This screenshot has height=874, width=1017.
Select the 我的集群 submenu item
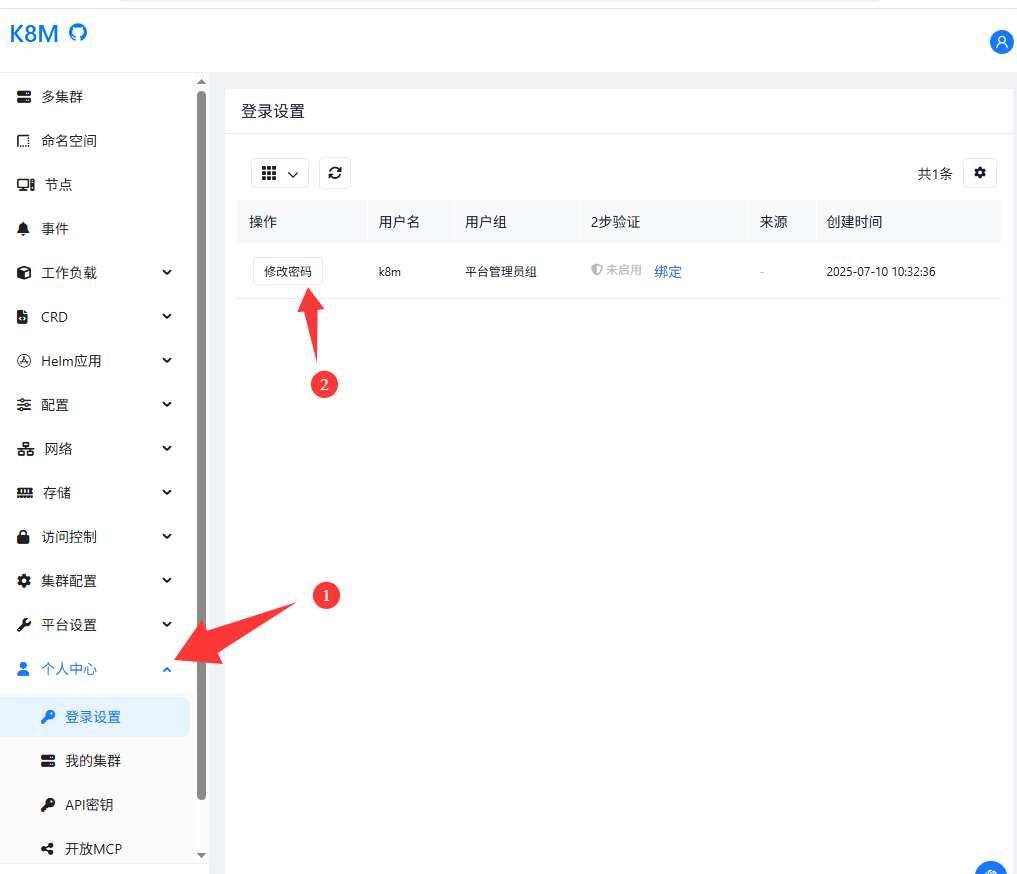95,761
